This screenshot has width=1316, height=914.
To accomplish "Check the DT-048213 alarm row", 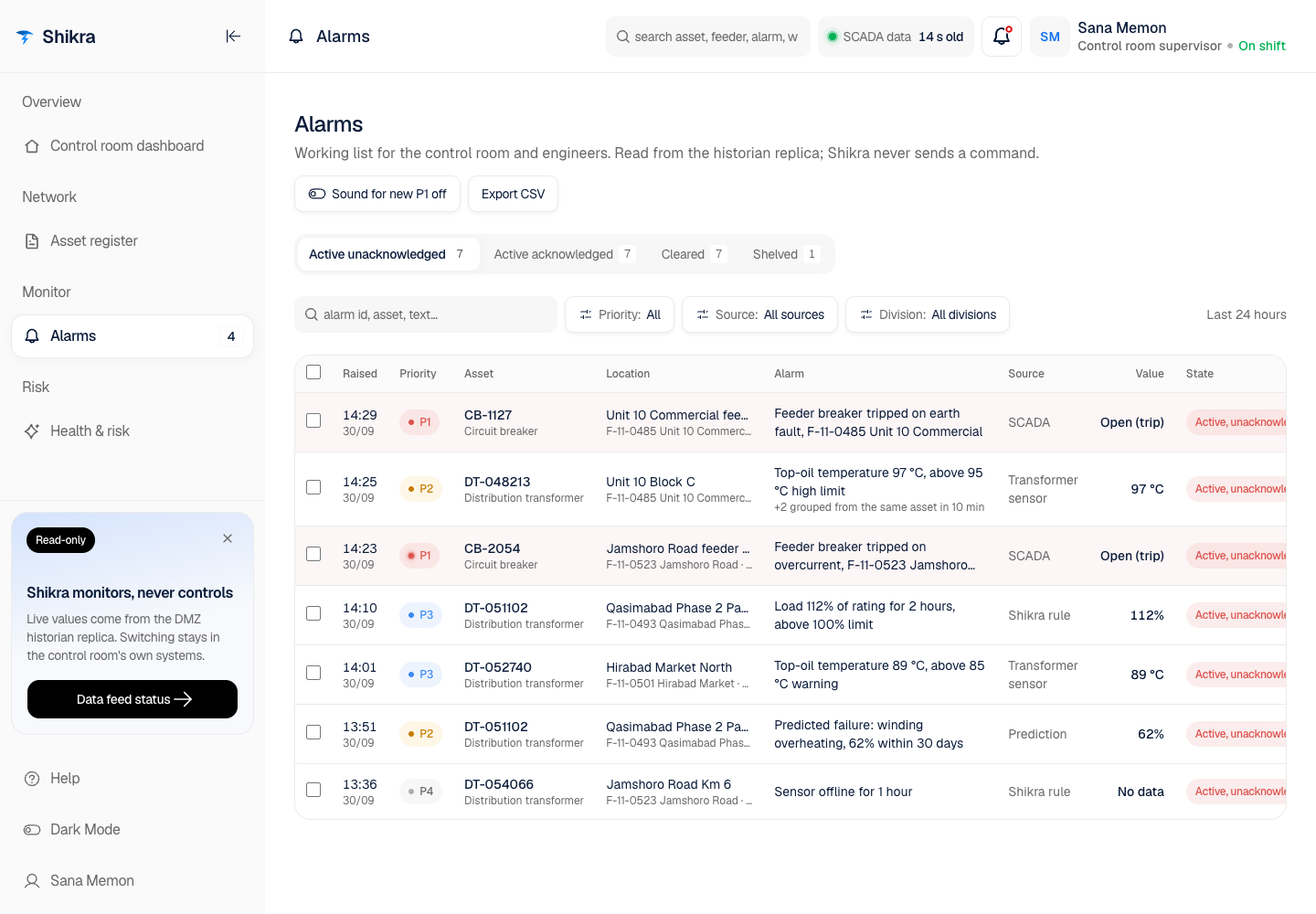I will (x=313, y=487).
